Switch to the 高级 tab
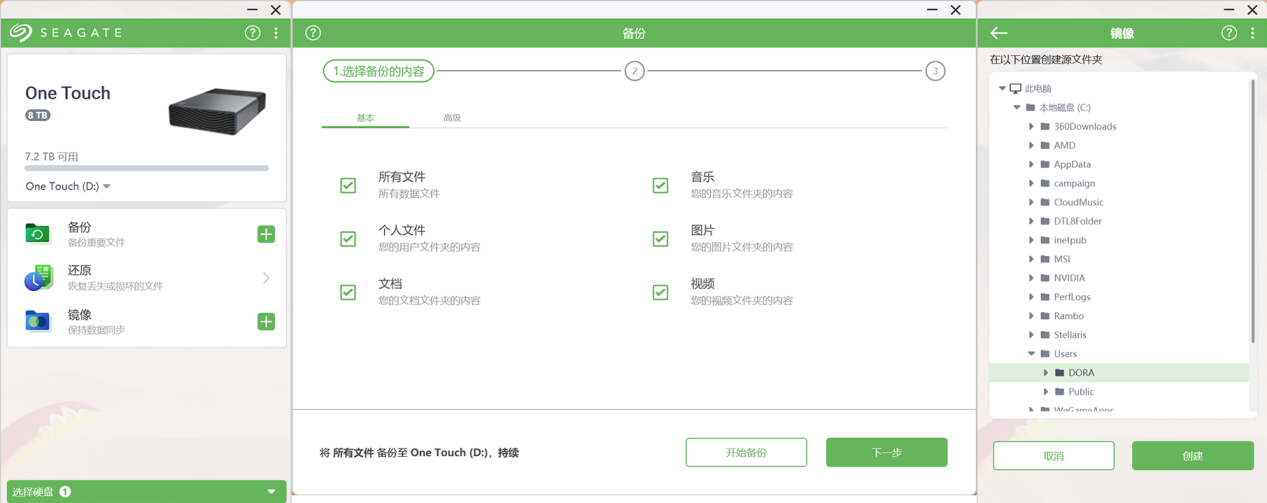This screenshot has height=503, width=1267. (452, 118)
